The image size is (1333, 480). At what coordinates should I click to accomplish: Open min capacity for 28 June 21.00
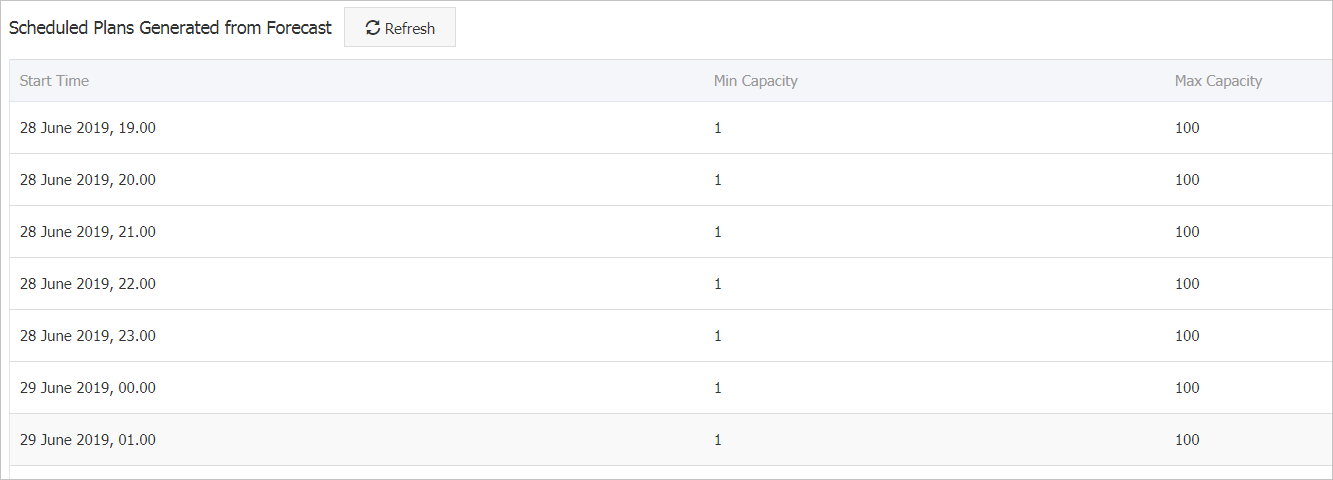(717, 232)
